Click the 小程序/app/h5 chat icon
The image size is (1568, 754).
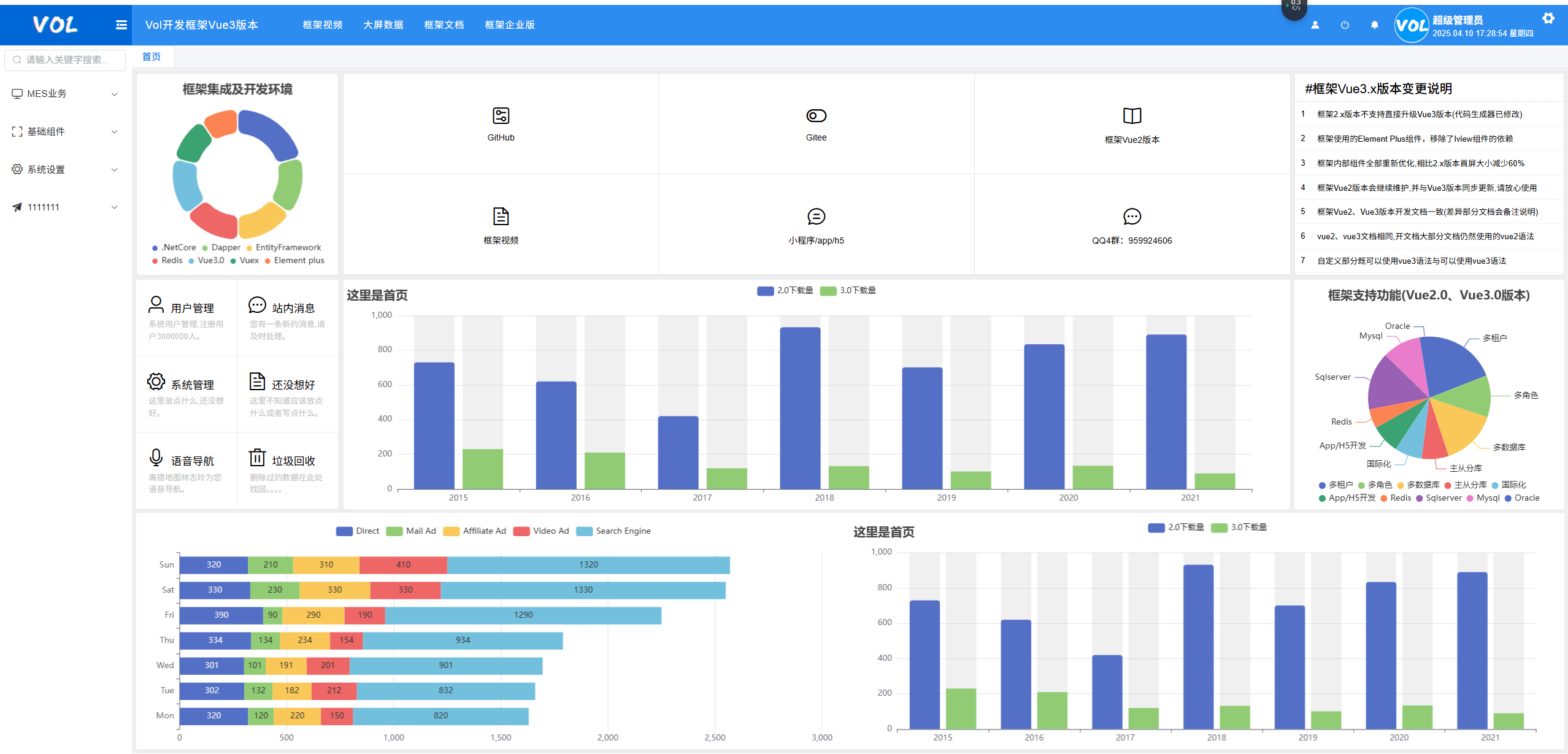(x=816, y=217)
